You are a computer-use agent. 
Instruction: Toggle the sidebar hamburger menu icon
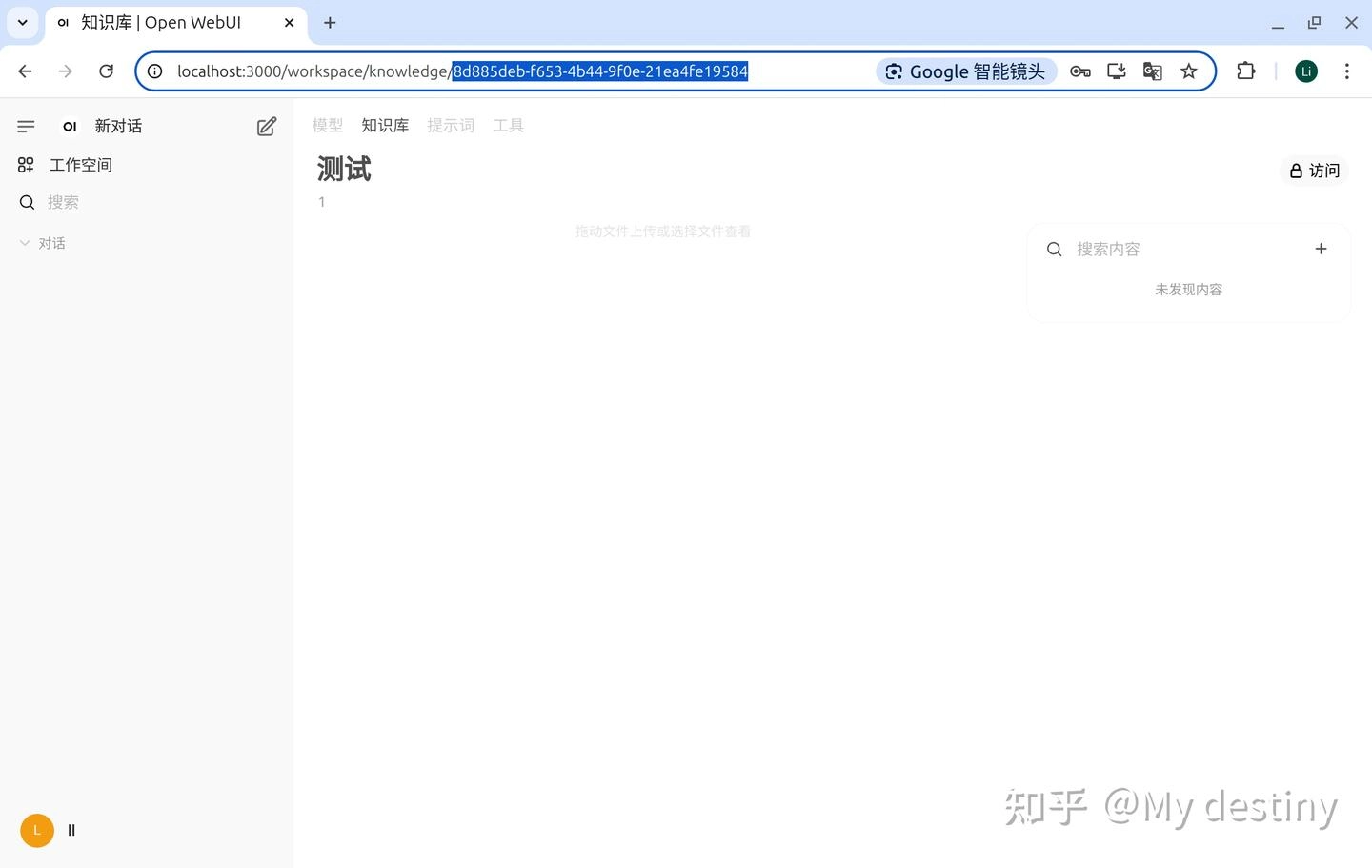coord(26,126)
